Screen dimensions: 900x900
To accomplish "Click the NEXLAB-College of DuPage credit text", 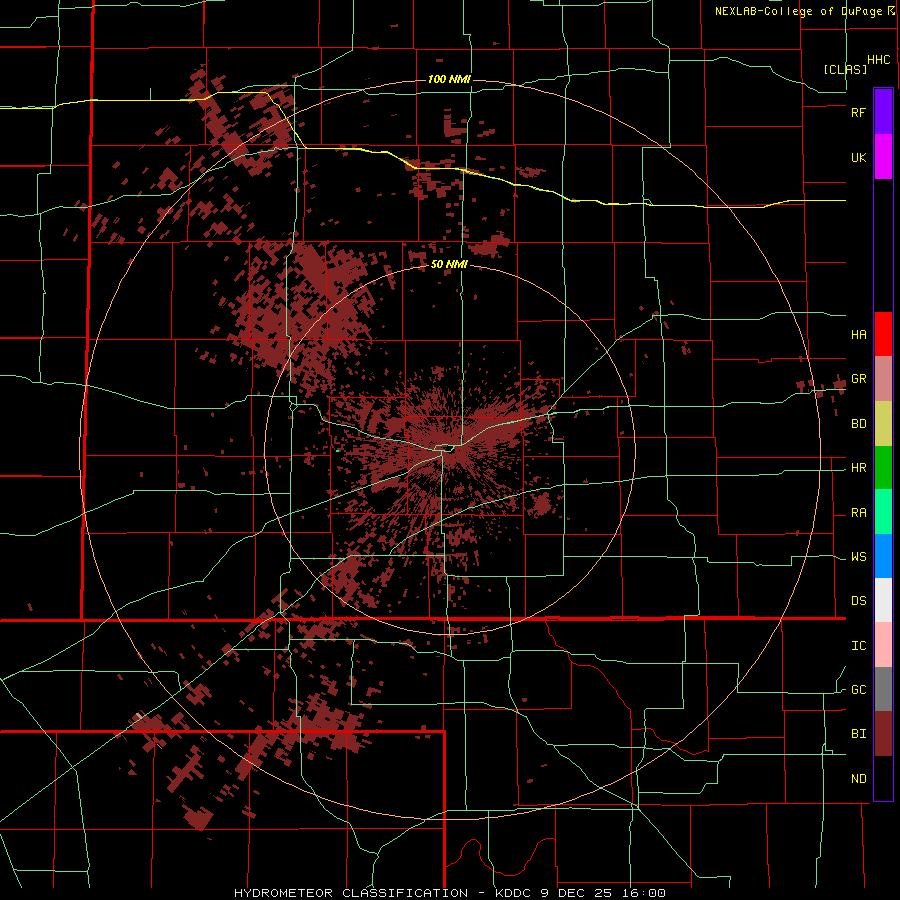I will (x=799, y=11).
